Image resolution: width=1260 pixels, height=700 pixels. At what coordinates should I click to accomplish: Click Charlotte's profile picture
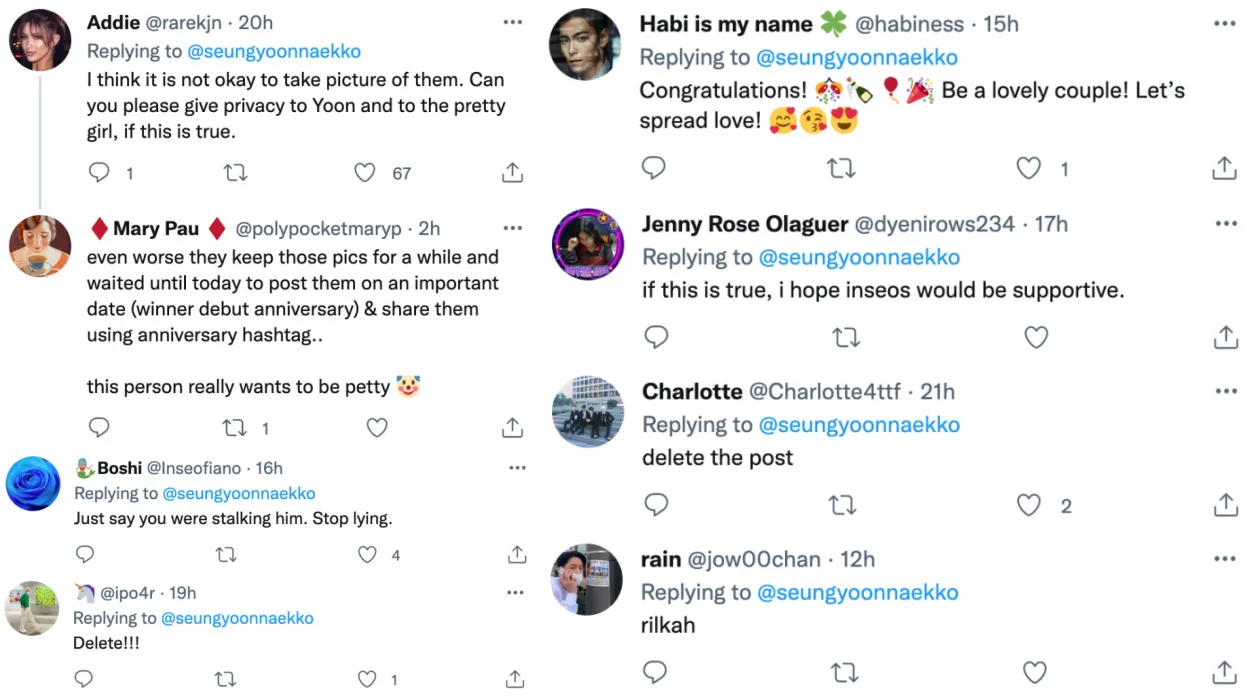coord(588,411)
